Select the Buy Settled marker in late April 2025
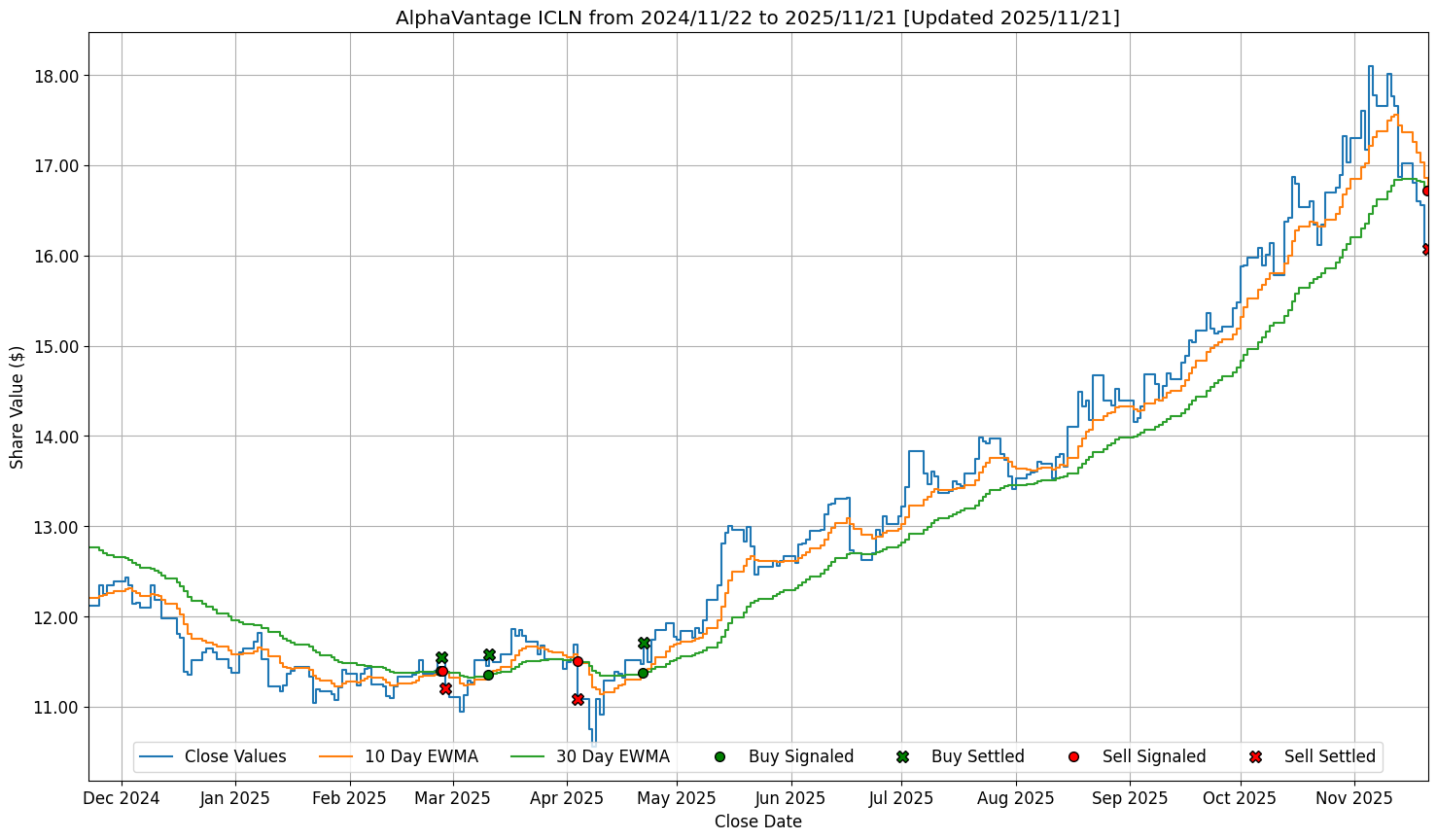The height and width of the screenshot is (840, 1437). (644, 643)
